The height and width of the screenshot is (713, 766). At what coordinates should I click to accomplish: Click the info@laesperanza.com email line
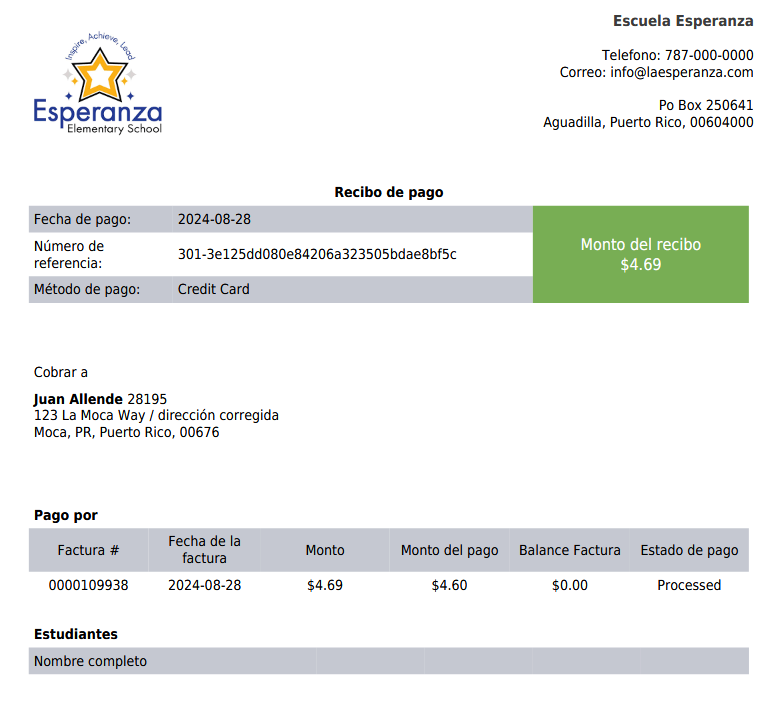[656, 72]
